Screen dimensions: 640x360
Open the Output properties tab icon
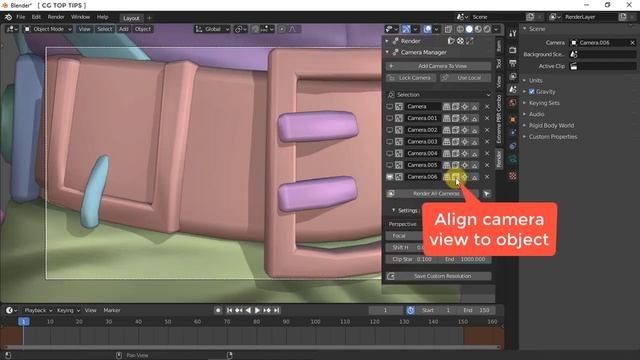(x=513, y=63)
